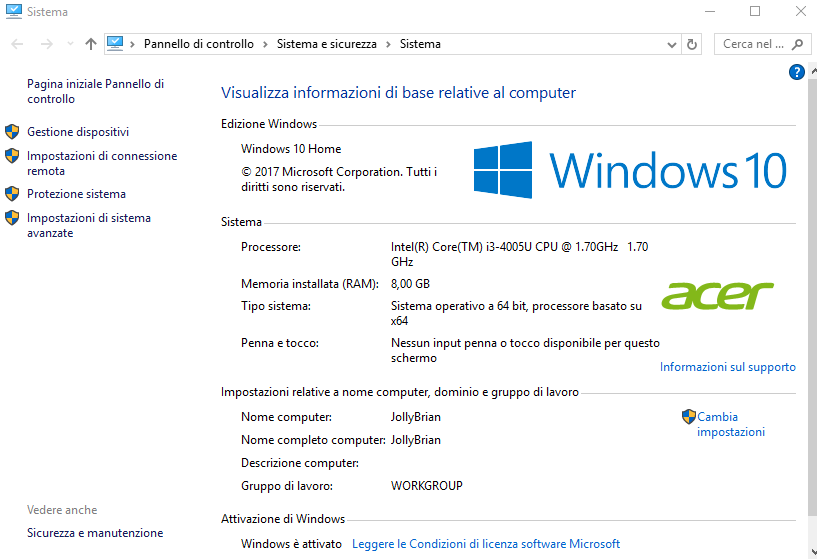
Task: Read the Condizioni di licenza software Microsoft
Action: pyautogui.click(x=486, y=544)
